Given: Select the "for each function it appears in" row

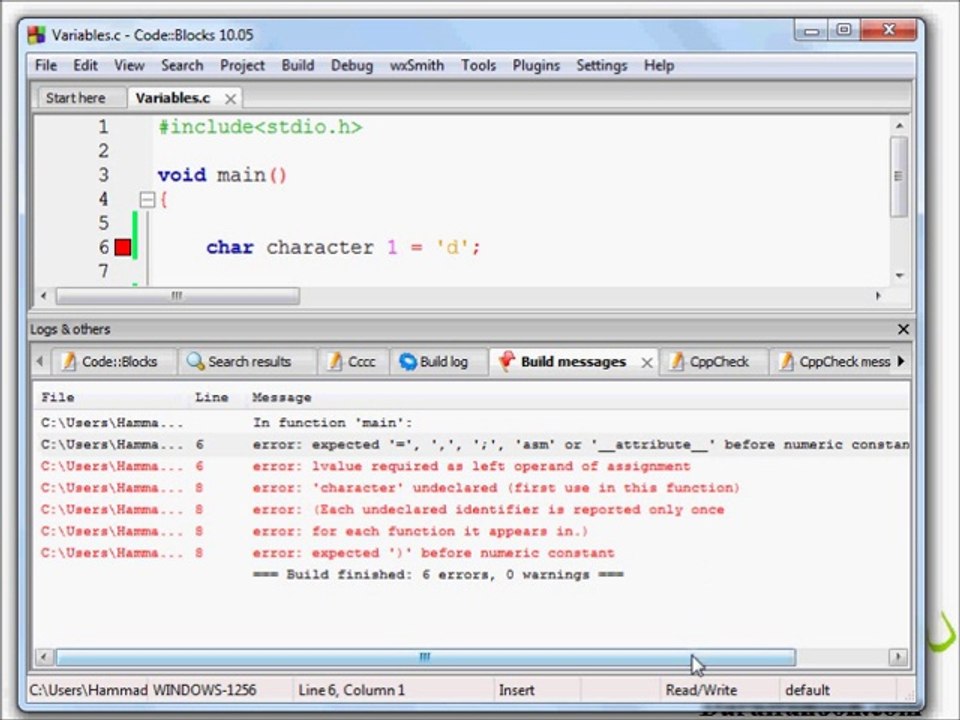Looking at the screenshot, I should [x=473, y=531].
